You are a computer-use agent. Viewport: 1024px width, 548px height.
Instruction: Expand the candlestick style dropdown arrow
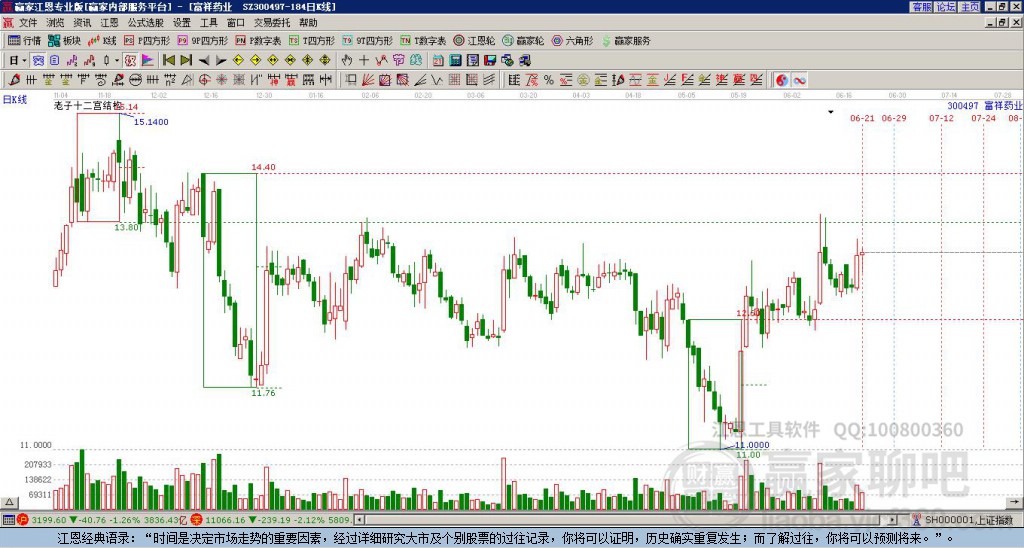(117, 61)
